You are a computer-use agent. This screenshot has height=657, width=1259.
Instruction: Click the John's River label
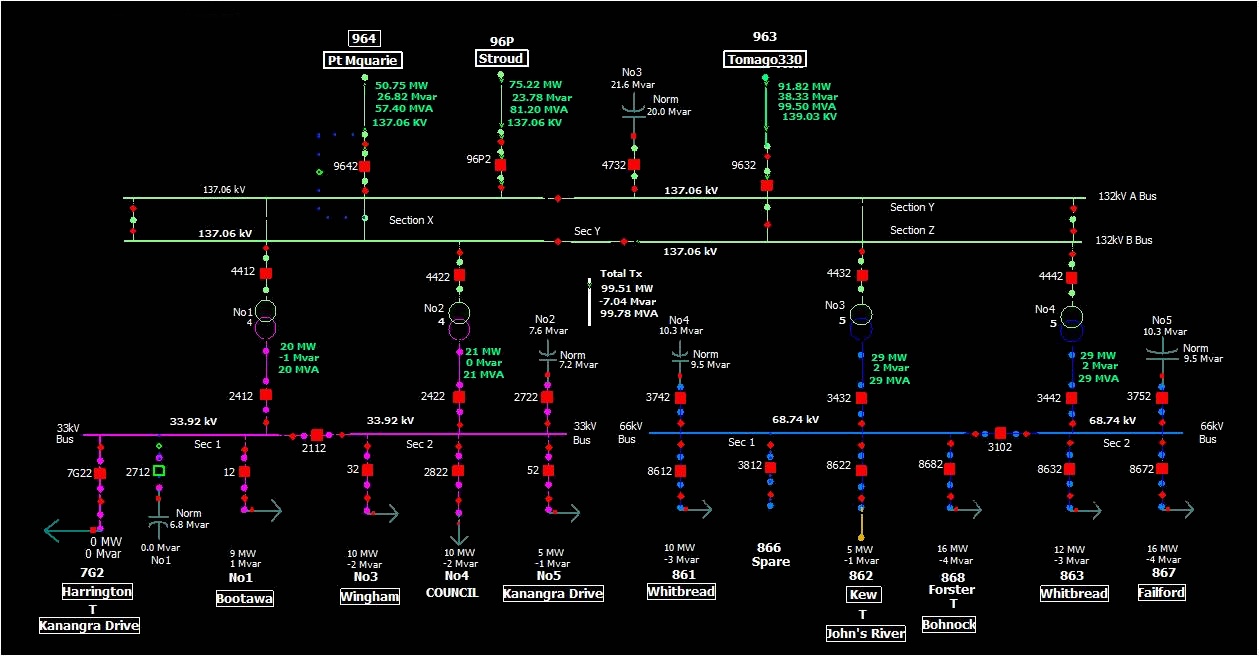click(865, 633)
